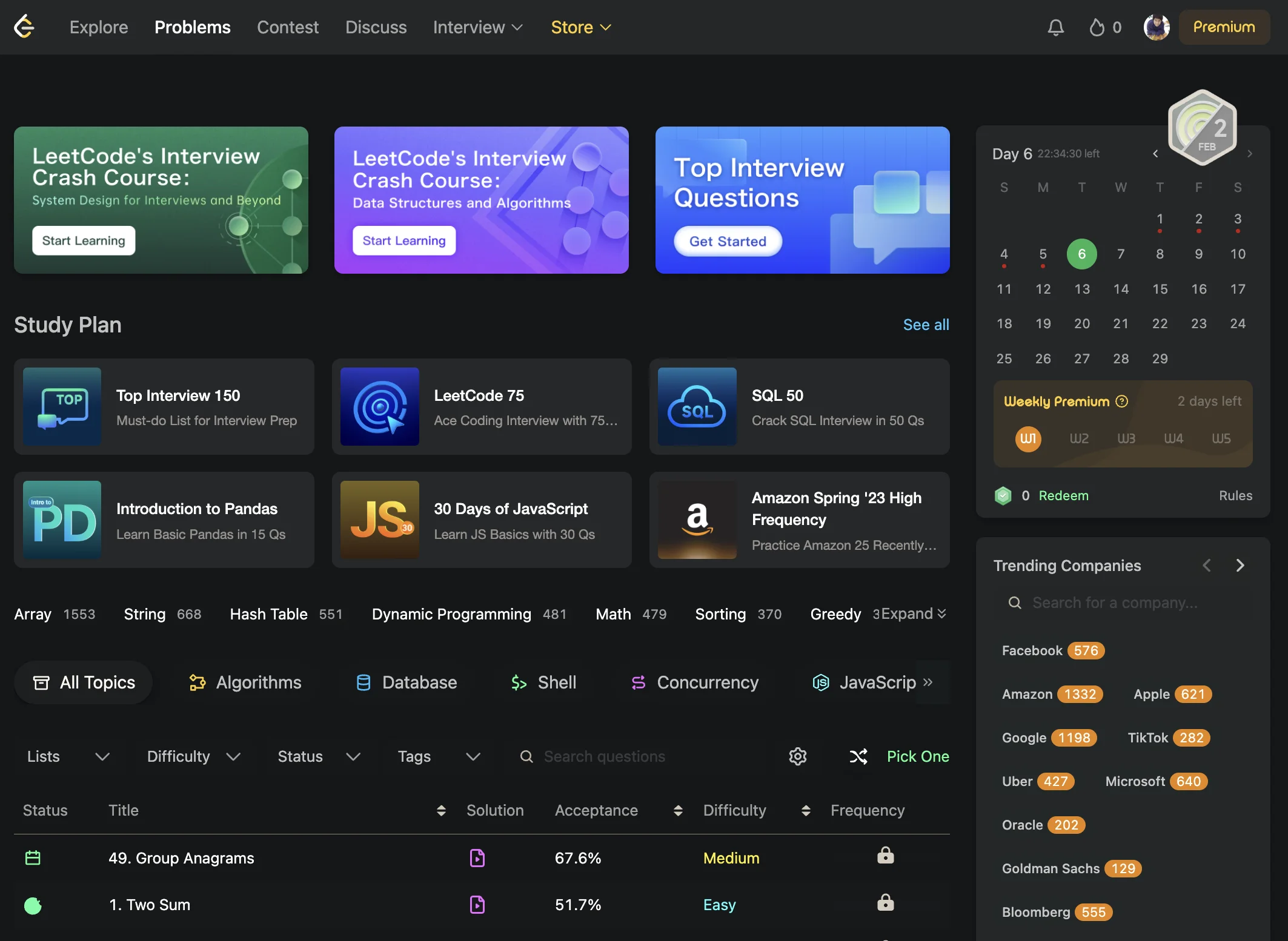Image resolution: width=1288 pixels, height=941 pixels.
Task: Start Learning the System Design course
Action: (x=84, y=241)
